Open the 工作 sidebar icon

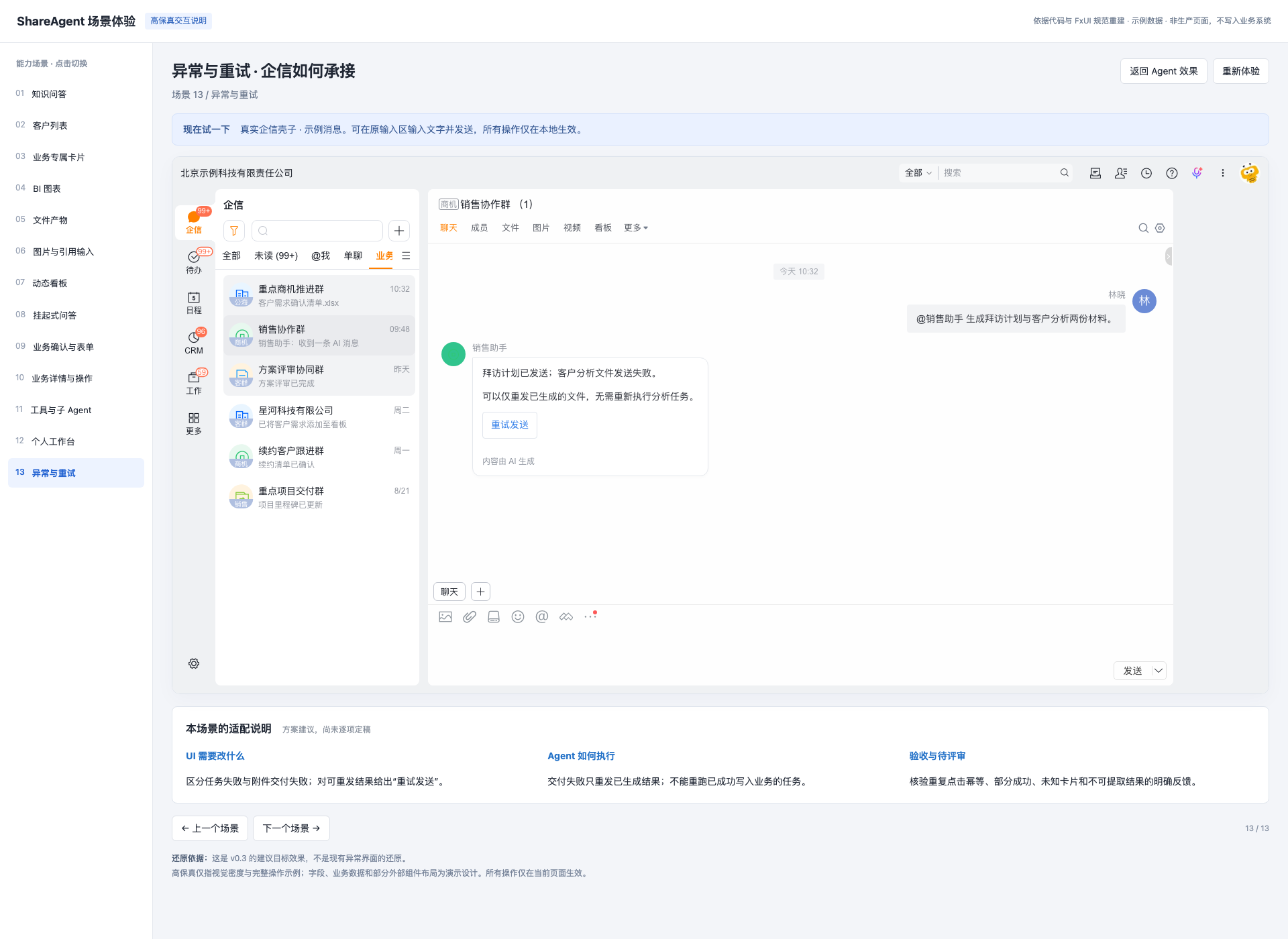[194, 383]
